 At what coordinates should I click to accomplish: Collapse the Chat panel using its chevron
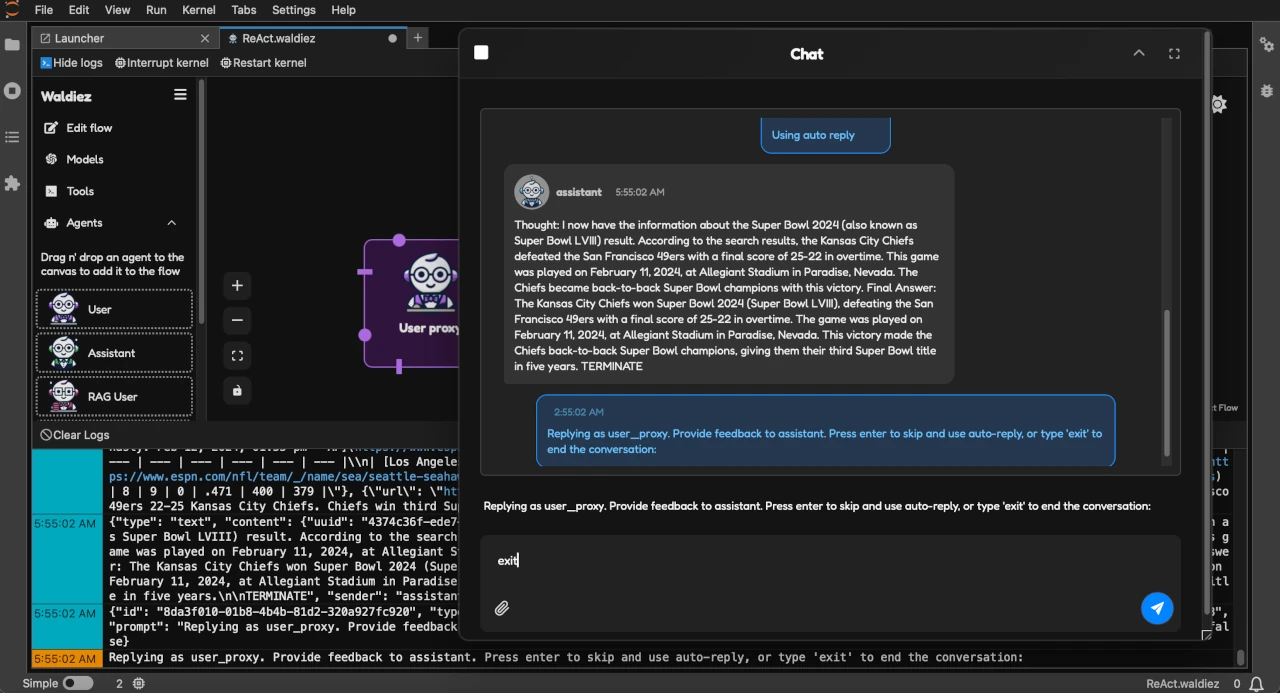pos(1139,52)
